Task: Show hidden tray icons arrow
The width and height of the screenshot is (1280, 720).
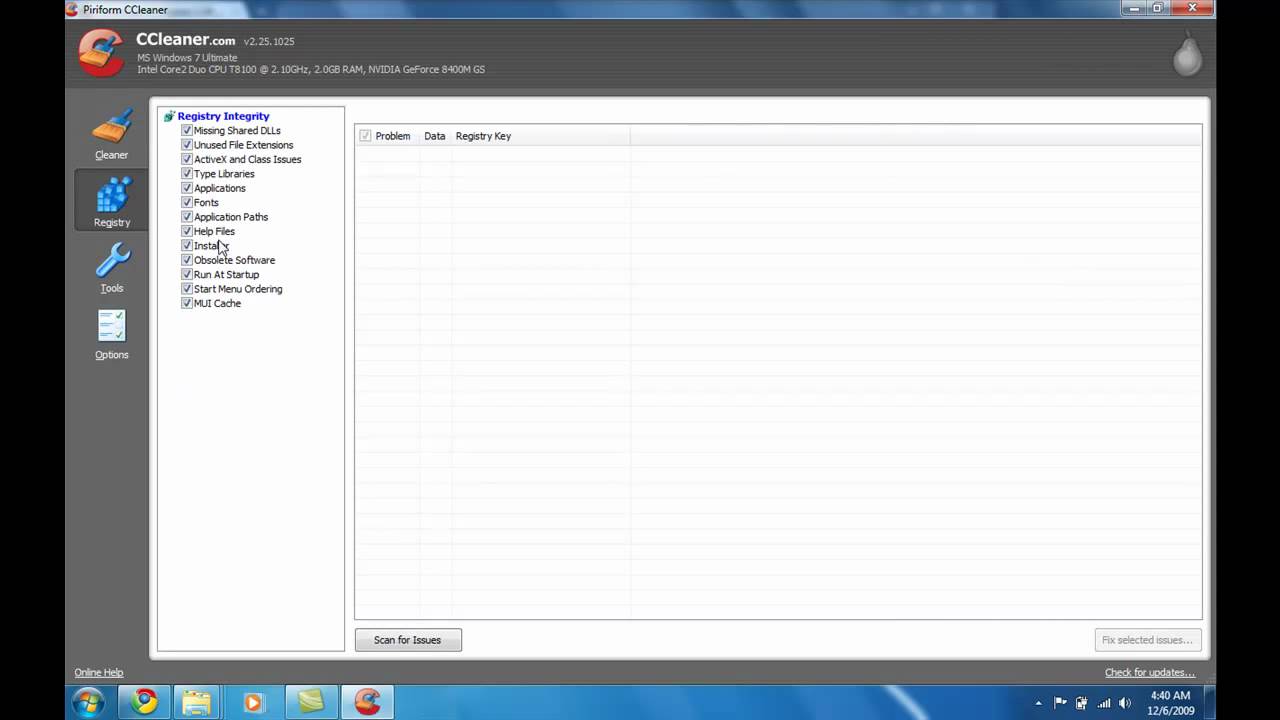Action: click(x=1038, y=703)
